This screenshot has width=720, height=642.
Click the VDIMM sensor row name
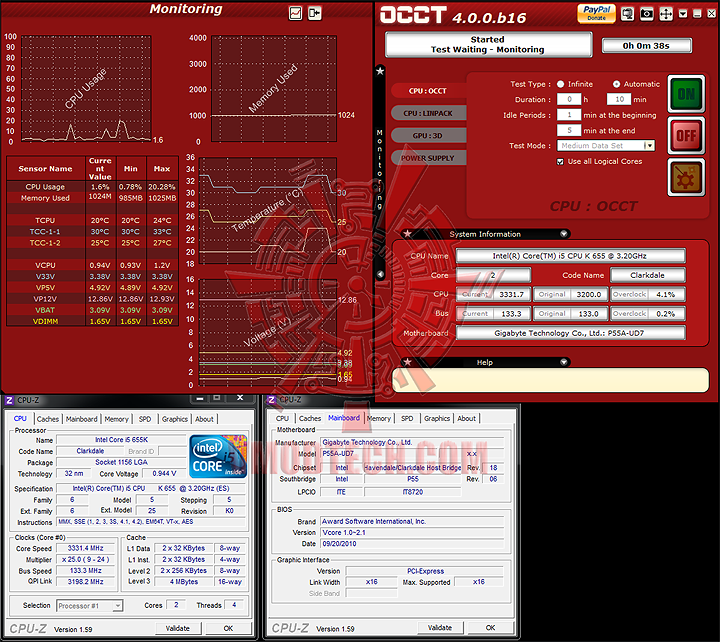click(x=45, y=321)
